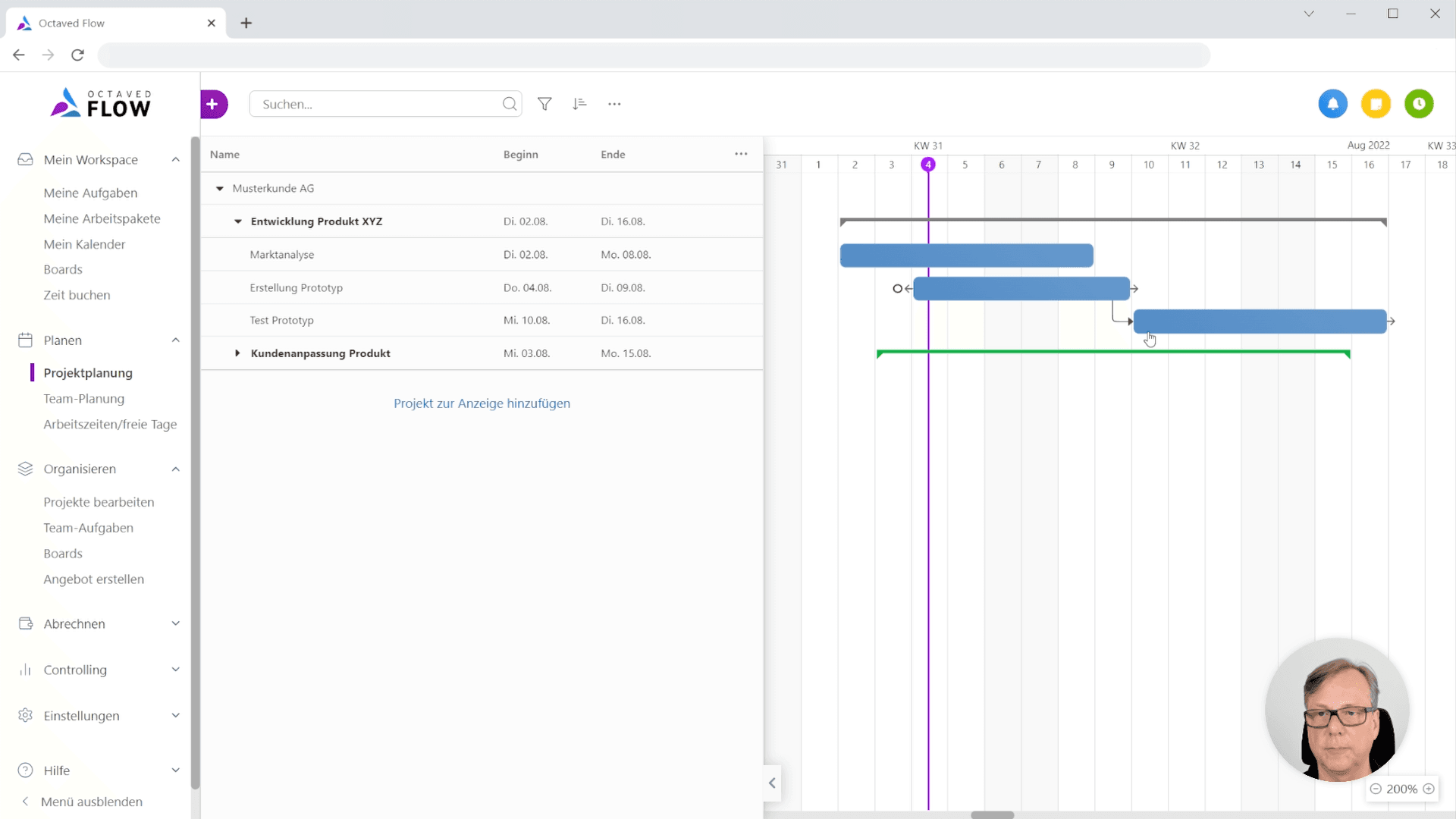Click the yellow status indicator icon
The width and height of the screenshot is (1456, 819).
(x=1375, y=104)
